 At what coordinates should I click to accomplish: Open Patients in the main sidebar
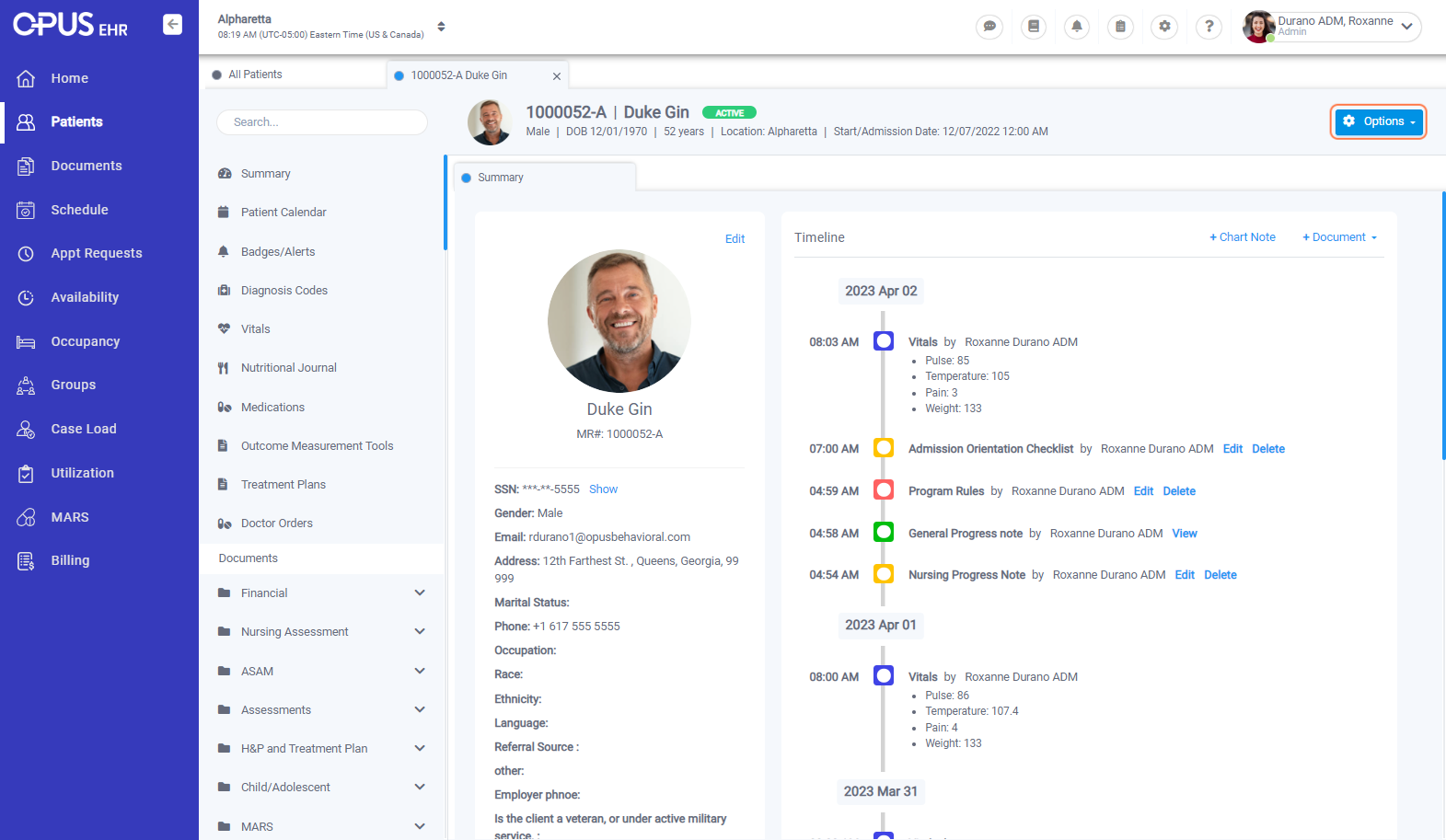point(99,121)
